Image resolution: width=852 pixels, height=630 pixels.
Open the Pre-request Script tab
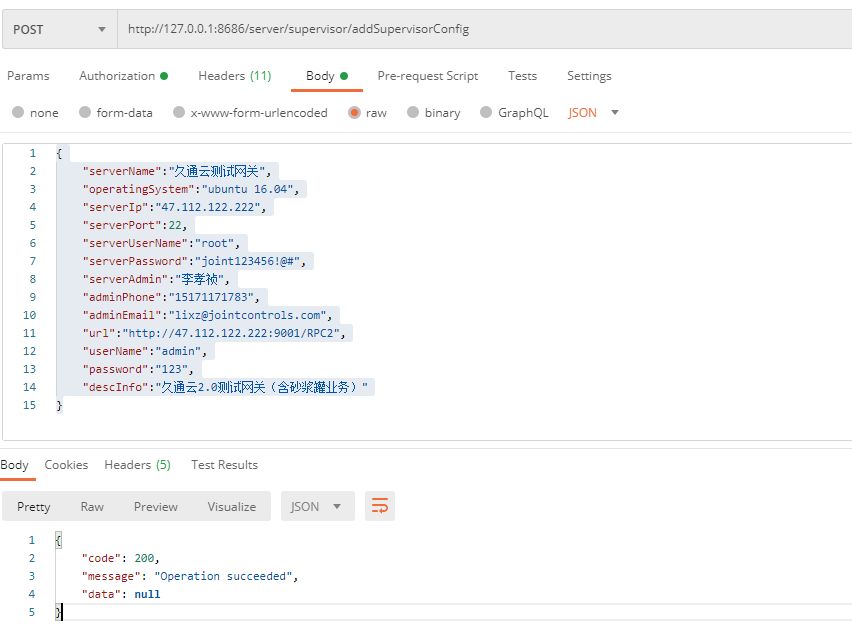[427, 76]
